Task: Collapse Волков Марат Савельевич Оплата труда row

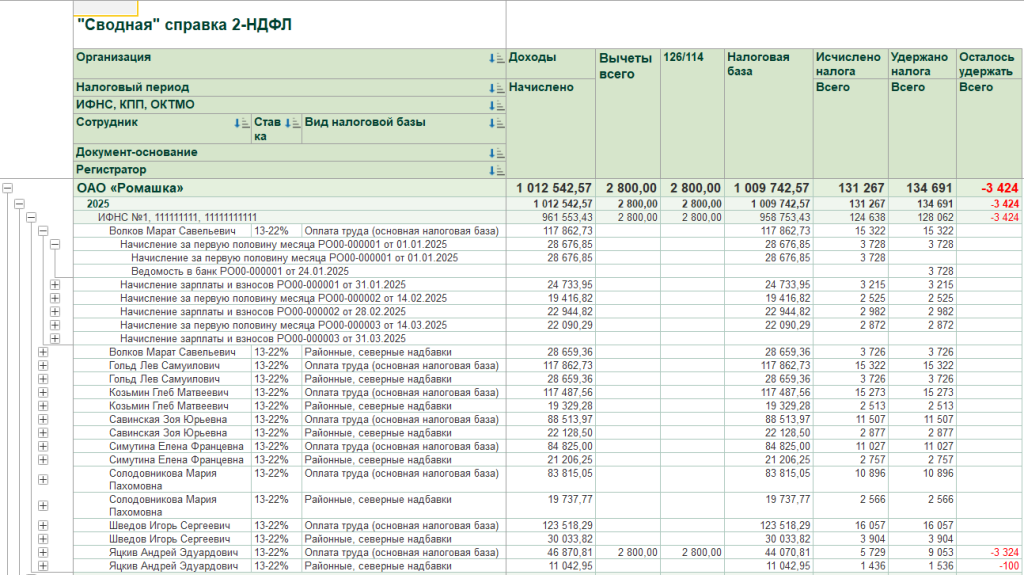Action: coord(43,231)
